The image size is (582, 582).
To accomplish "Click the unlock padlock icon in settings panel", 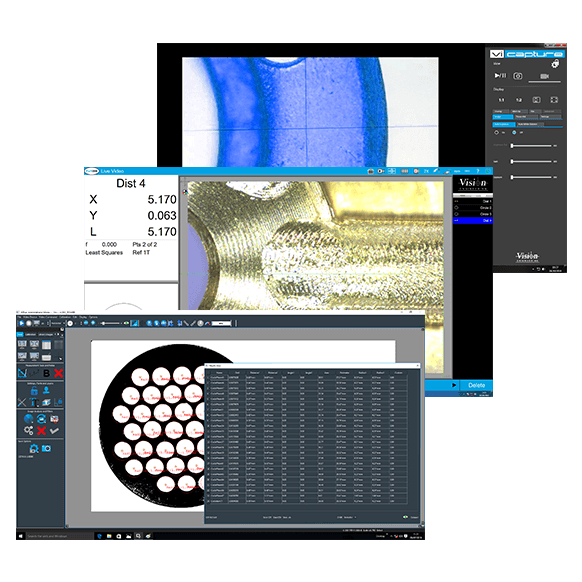I will pos(34,390).
